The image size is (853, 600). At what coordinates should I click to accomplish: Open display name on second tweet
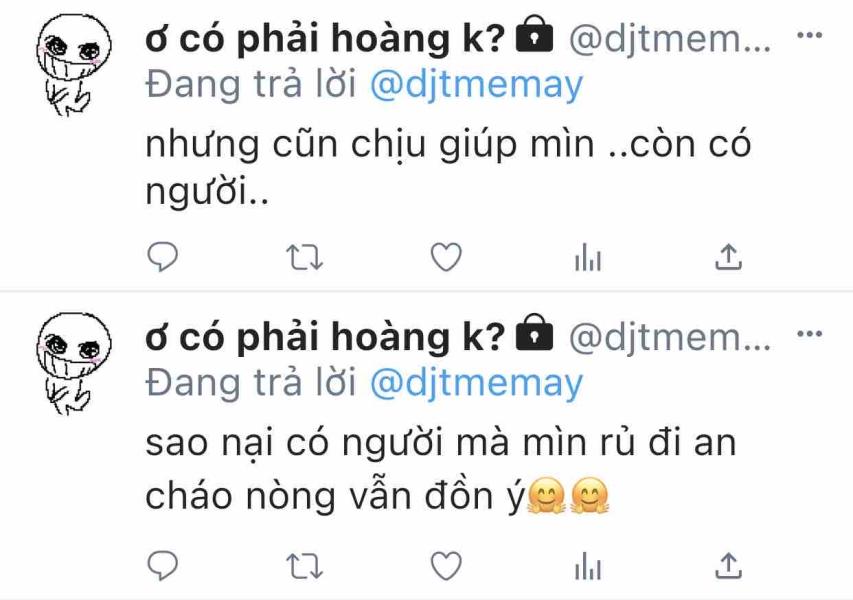tap(325, 338)
